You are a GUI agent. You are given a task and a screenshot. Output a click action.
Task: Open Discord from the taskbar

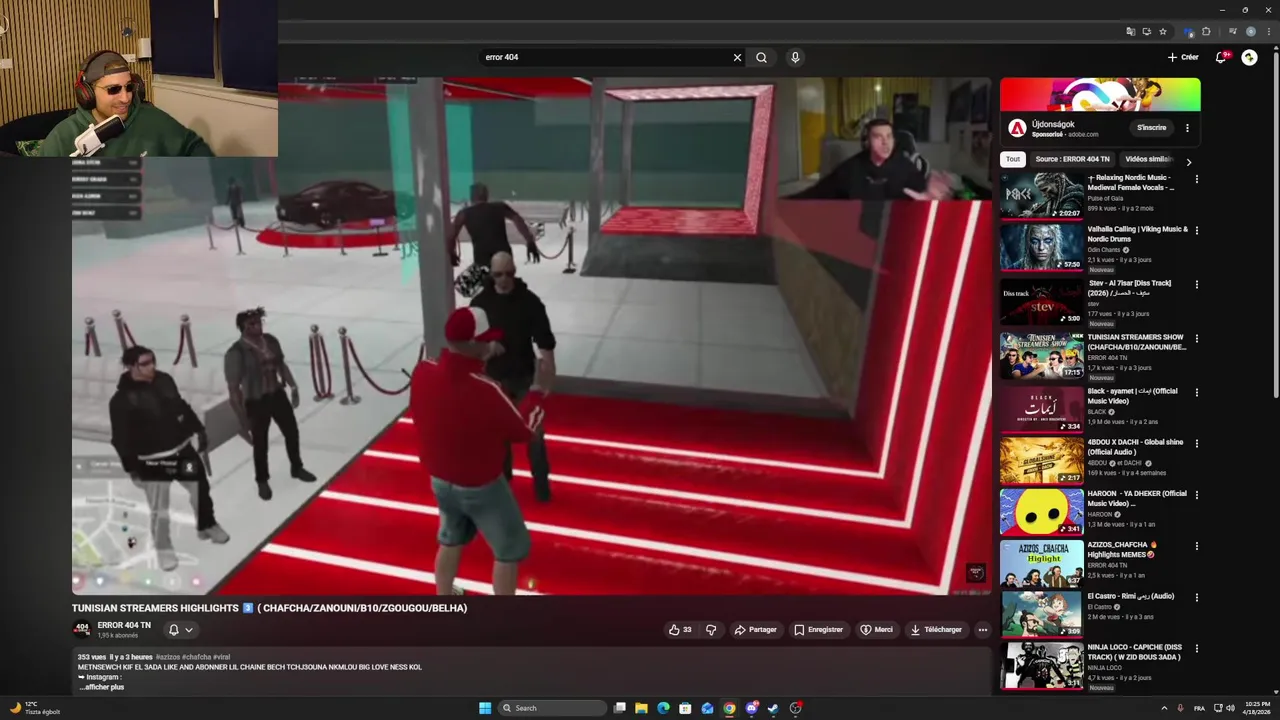point(751,708)
